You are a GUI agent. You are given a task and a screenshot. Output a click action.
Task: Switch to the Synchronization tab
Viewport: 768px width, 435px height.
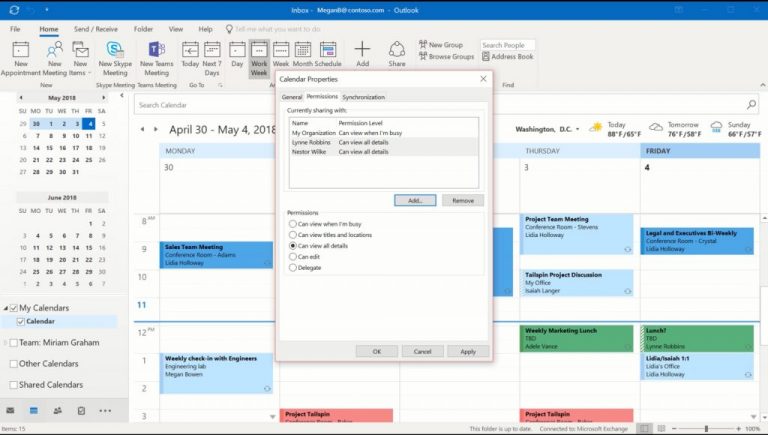coord(363,97)
